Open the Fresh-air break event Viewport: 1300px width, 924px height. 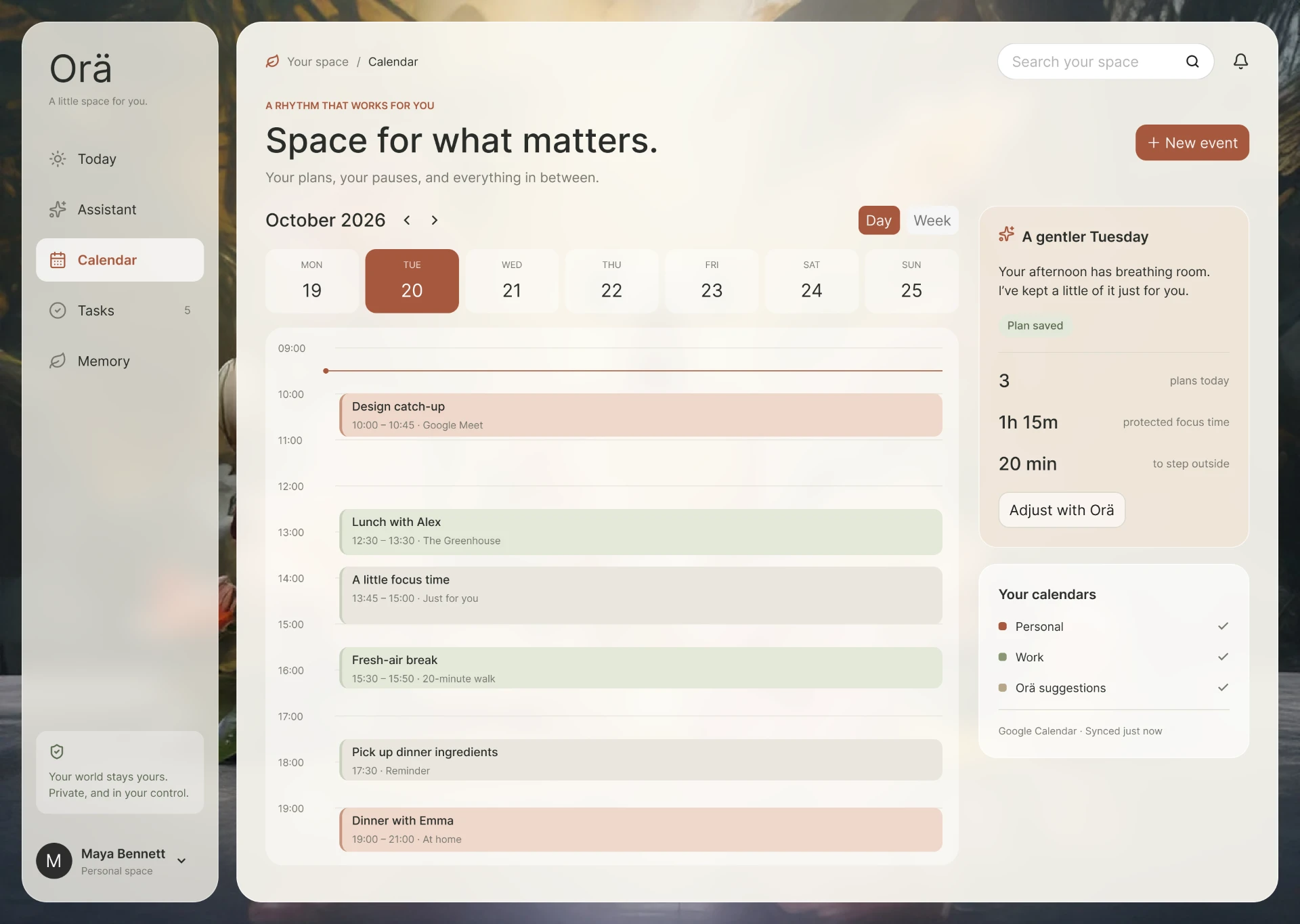tap(641, 668)
